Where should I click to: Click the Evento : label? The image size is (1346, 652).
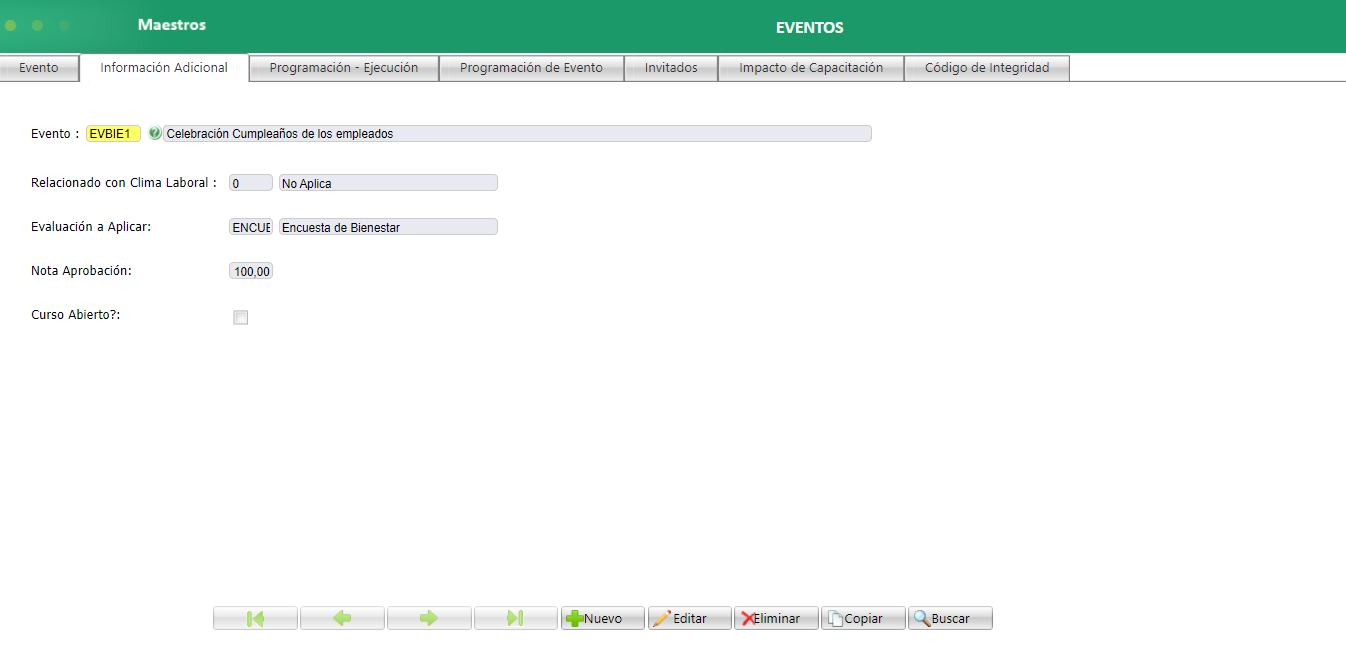55,133
